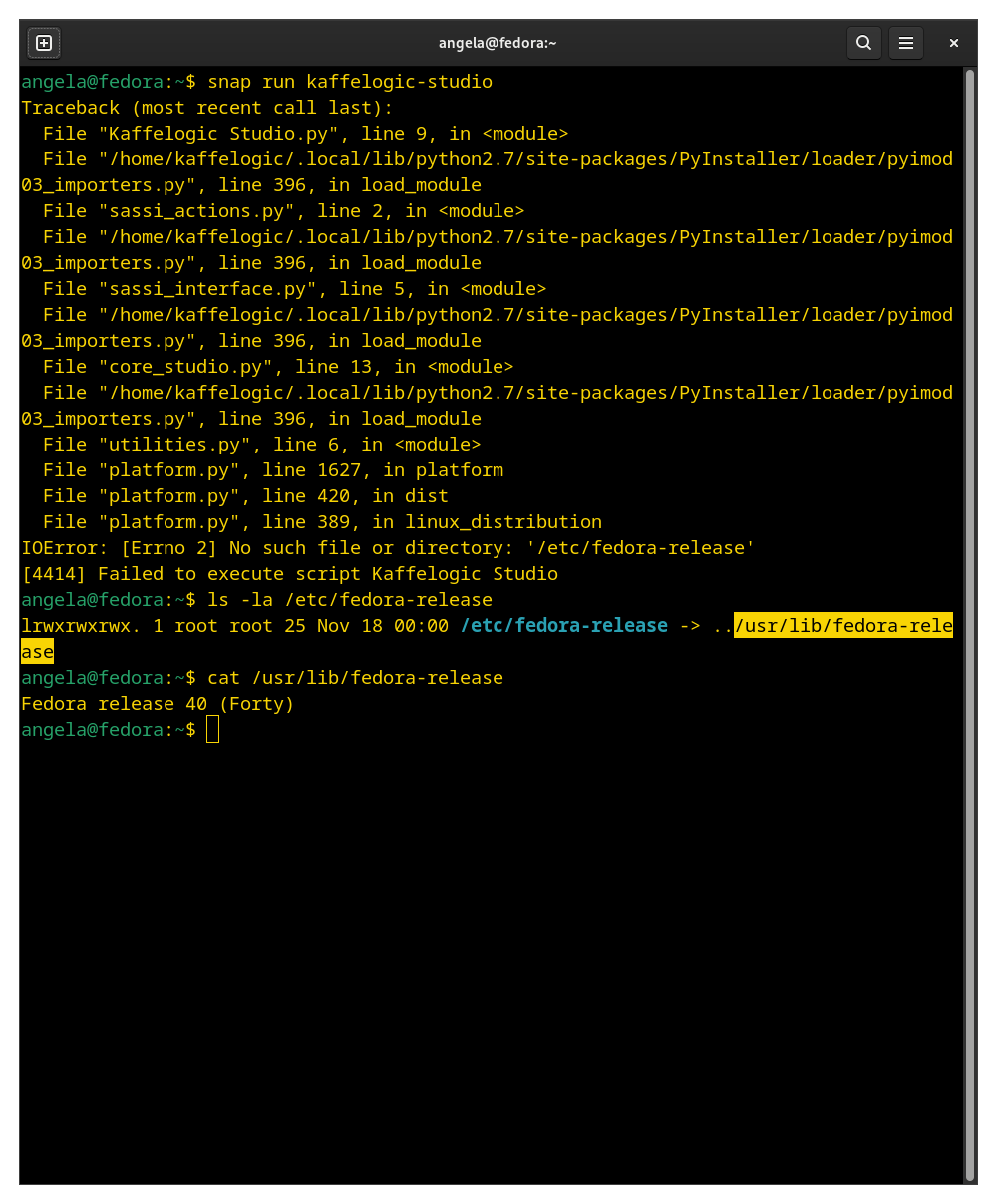This screenshot has width=997, height=1204.
Task: Close the terminal window
Action: [x=954, y=43]
